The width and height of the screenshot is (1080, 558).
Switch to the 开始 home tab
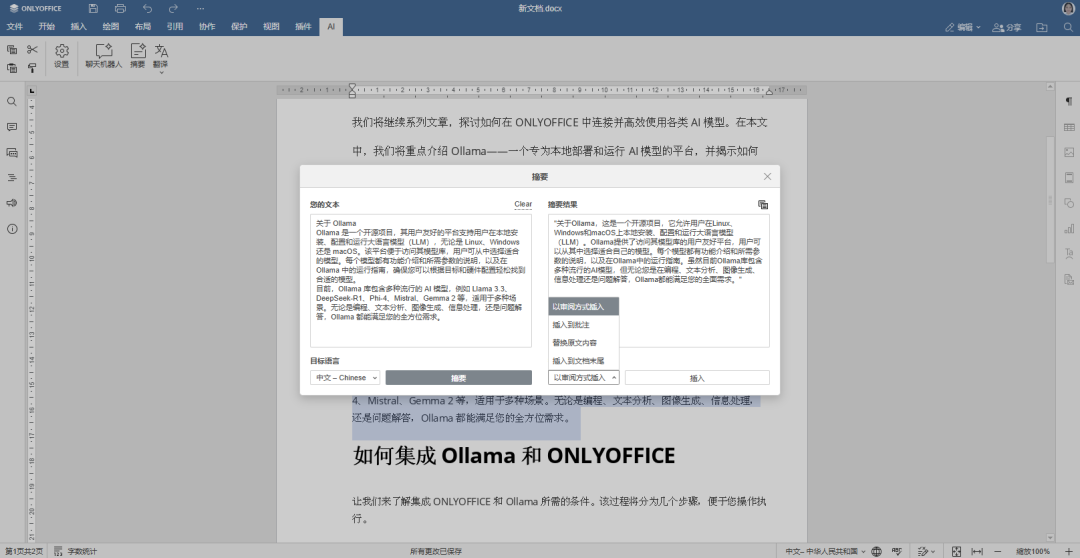point(46,27)
